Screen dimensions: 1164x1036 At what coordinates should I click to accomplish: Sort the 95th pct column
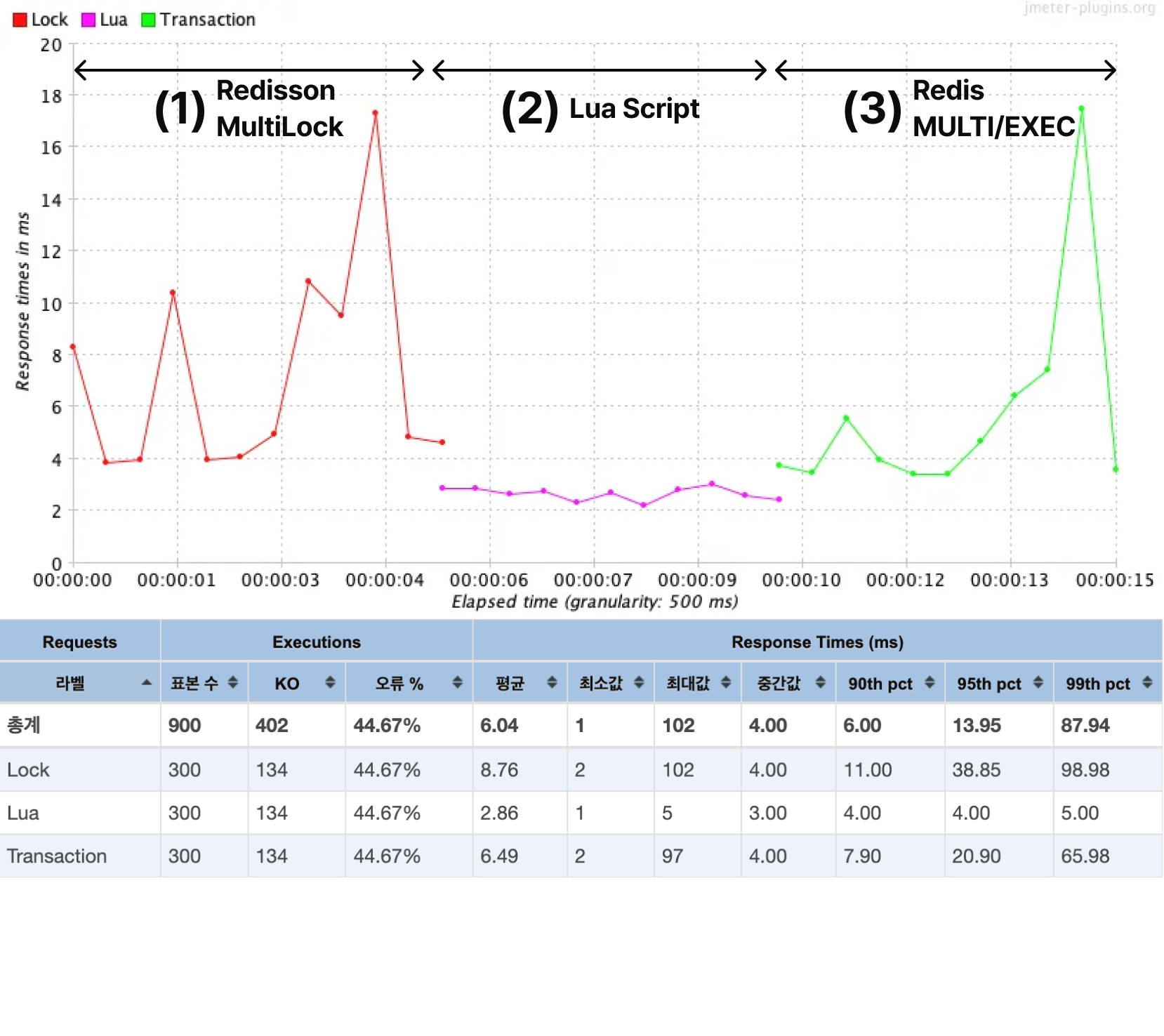1038,683
